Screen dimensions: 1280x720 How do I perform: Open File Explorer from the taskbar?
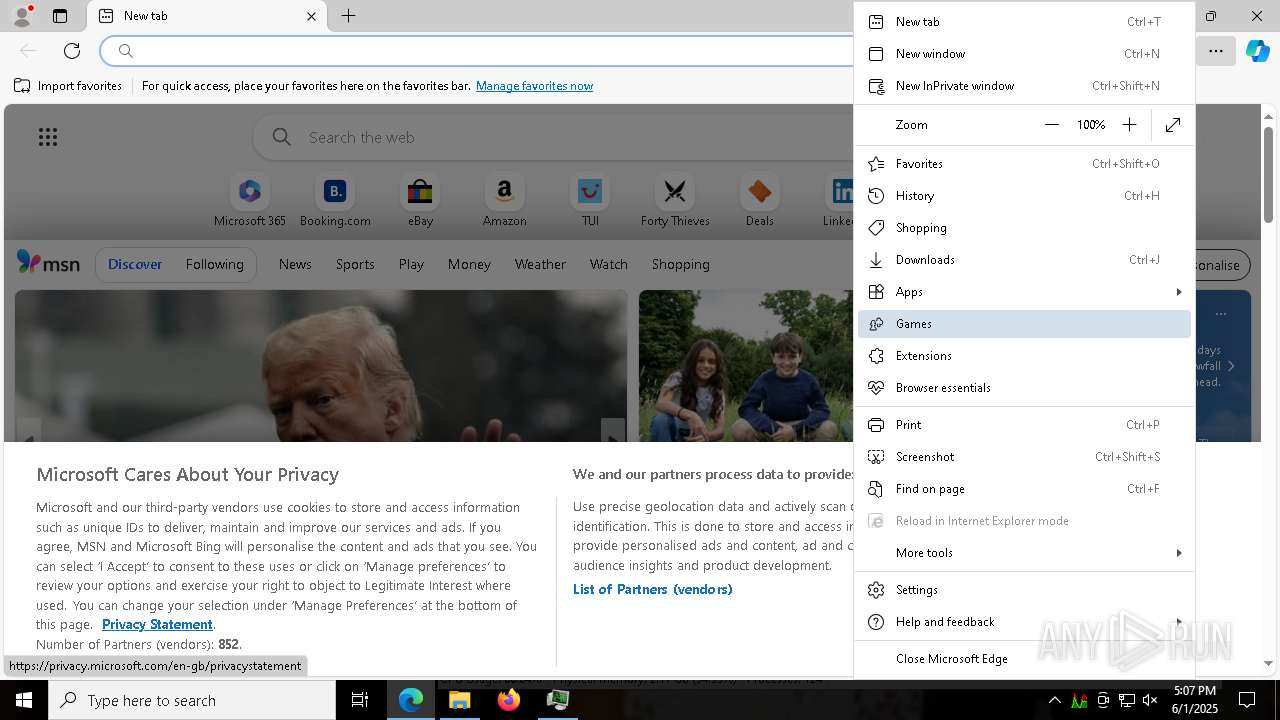point(460,700)
